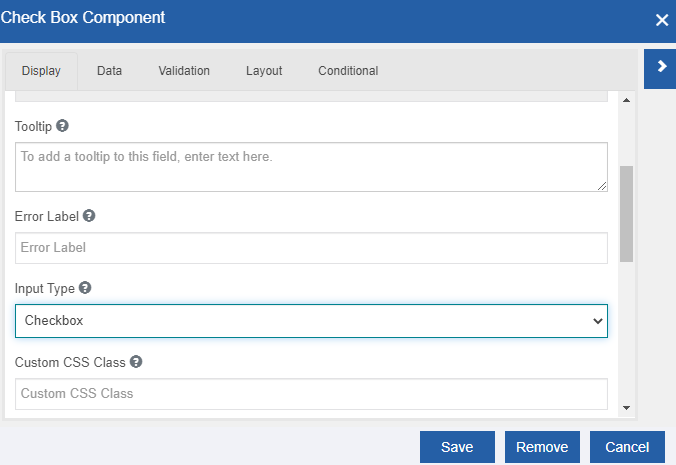
Task: Click the scrollbar down arrow
Action: point(626,408)
